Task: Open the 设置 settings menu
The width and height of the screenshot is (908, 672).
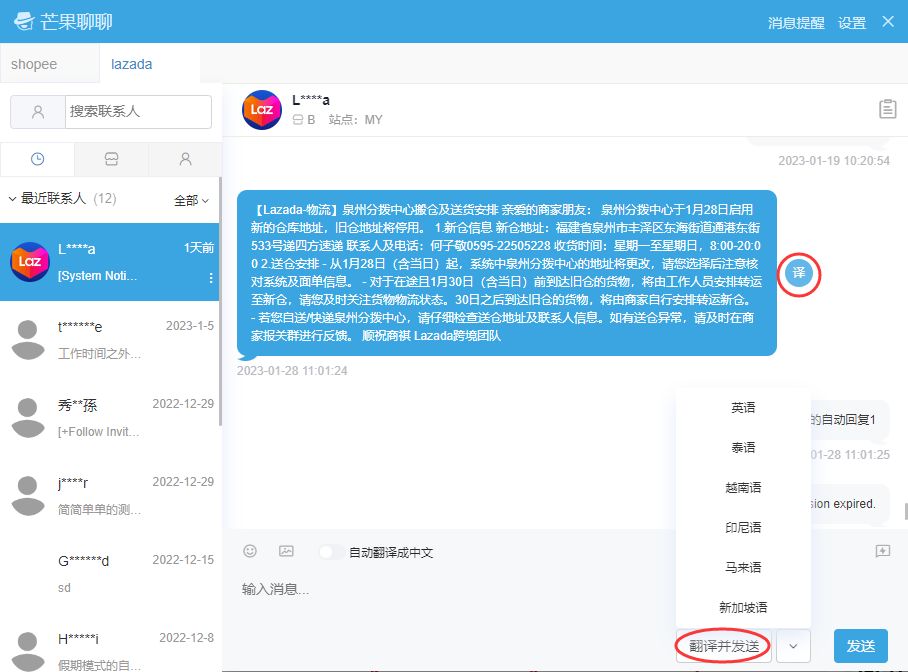Action: [x=851, y=22]
